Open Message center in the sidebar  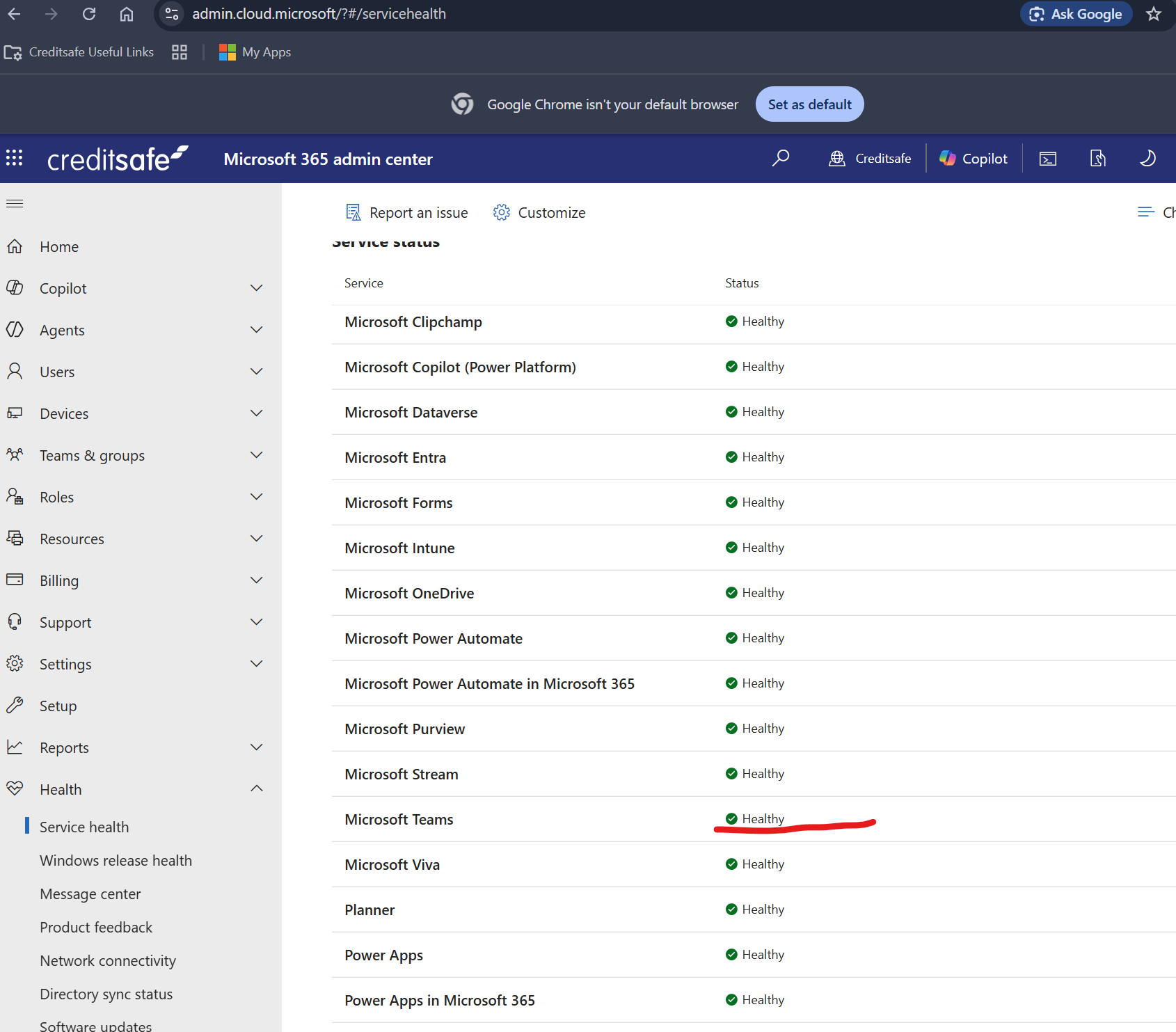(x=90, y=894)
